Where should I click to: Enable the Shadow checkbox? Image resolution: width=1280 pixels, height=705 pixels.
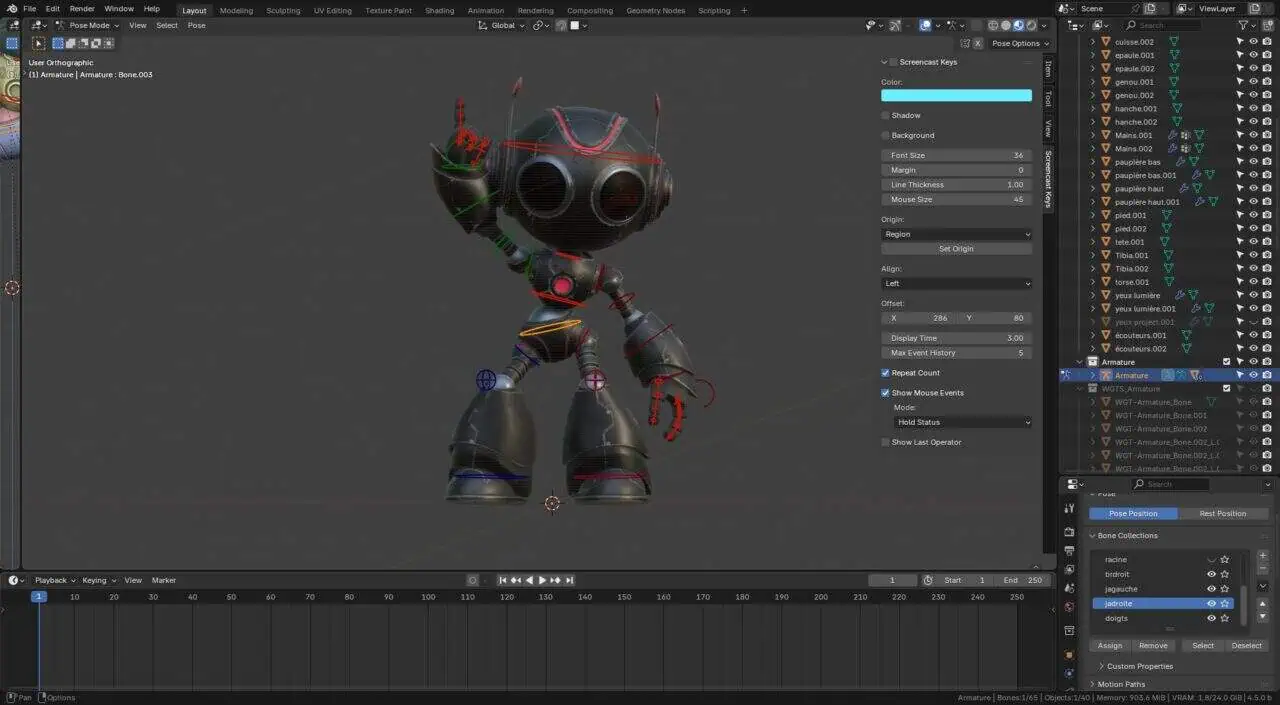886,116
